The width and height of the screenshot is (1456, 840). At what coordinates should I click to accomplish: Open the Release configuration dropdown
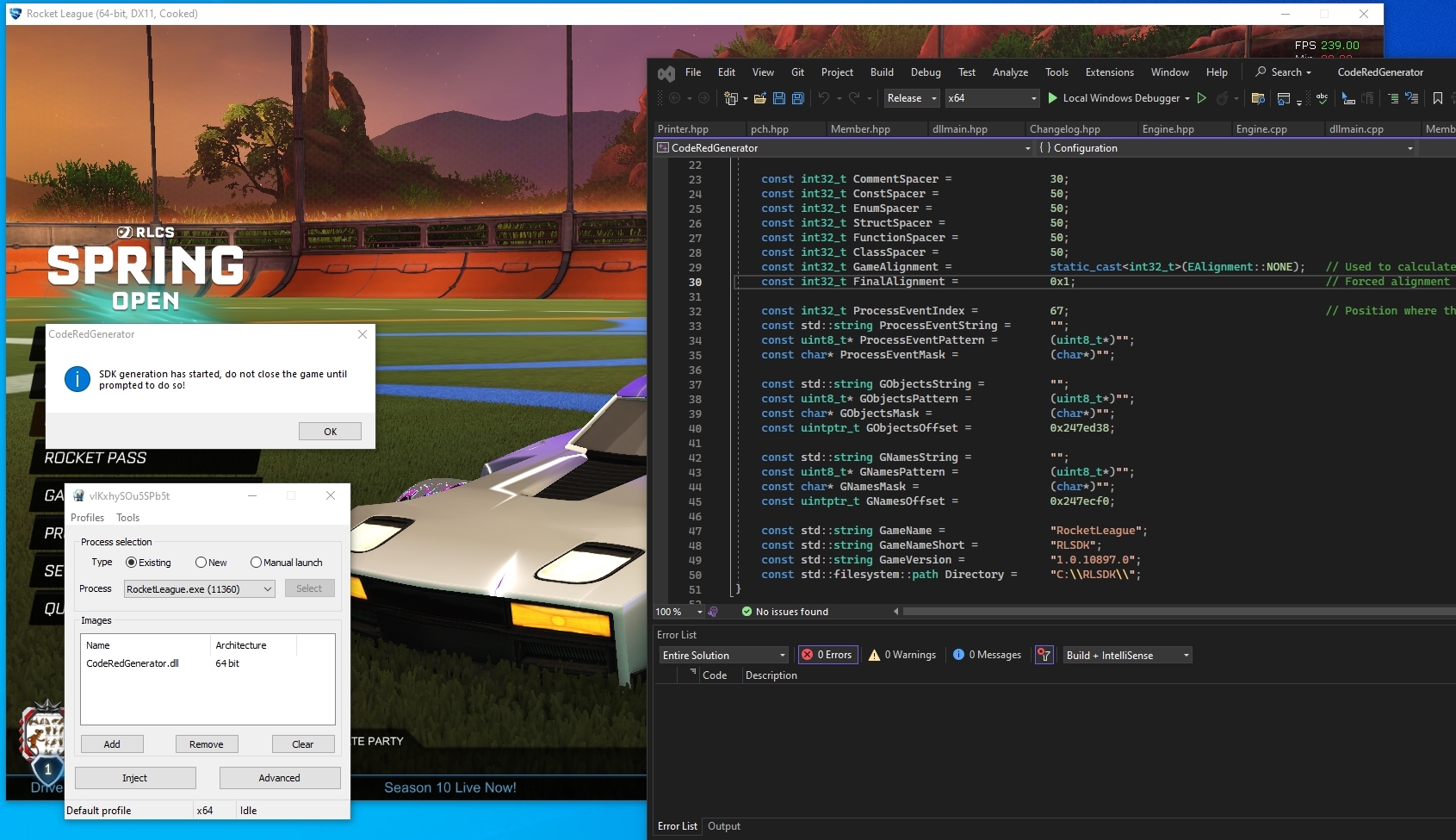point(913,98)
